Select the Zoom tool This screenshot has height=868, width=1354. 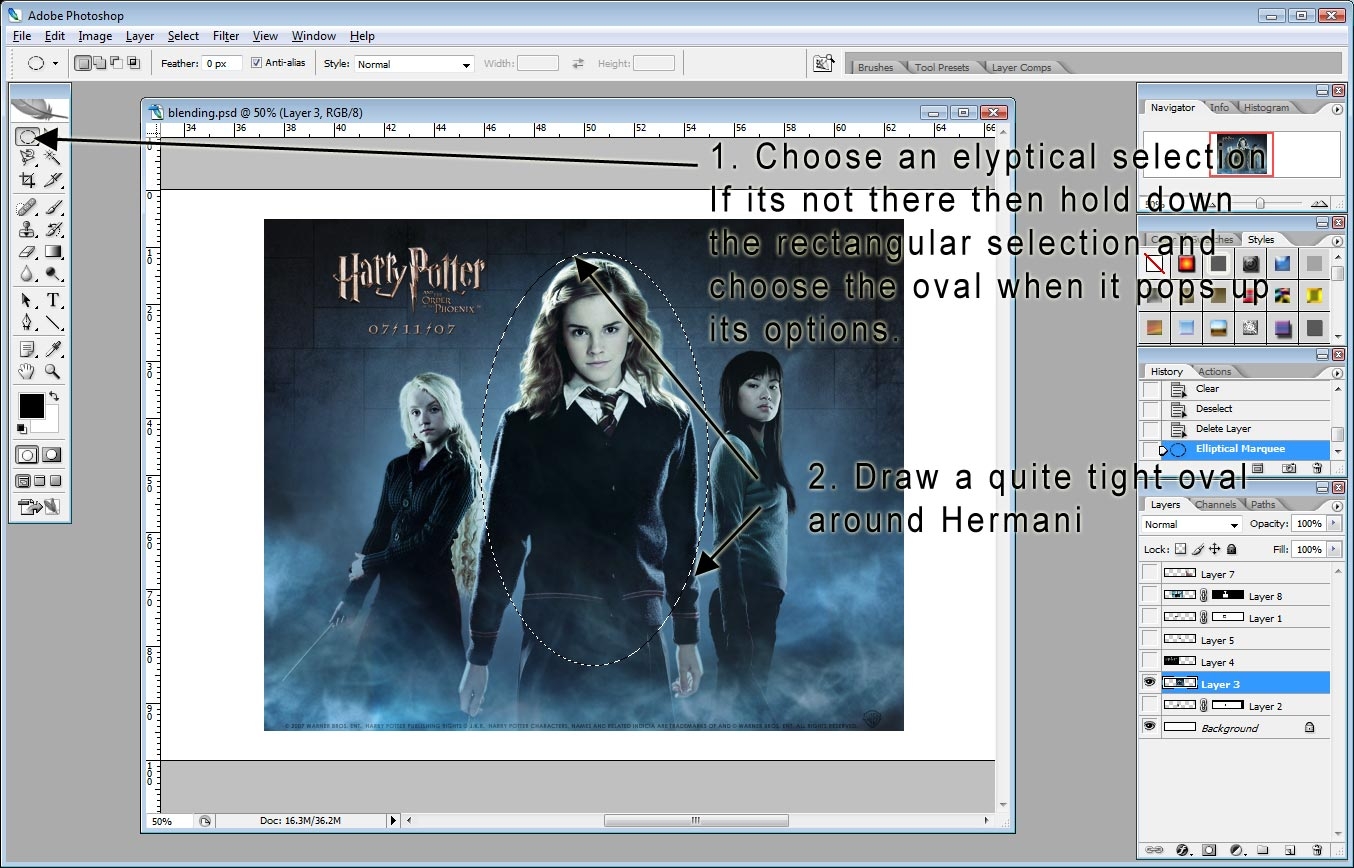click(52, 370)
